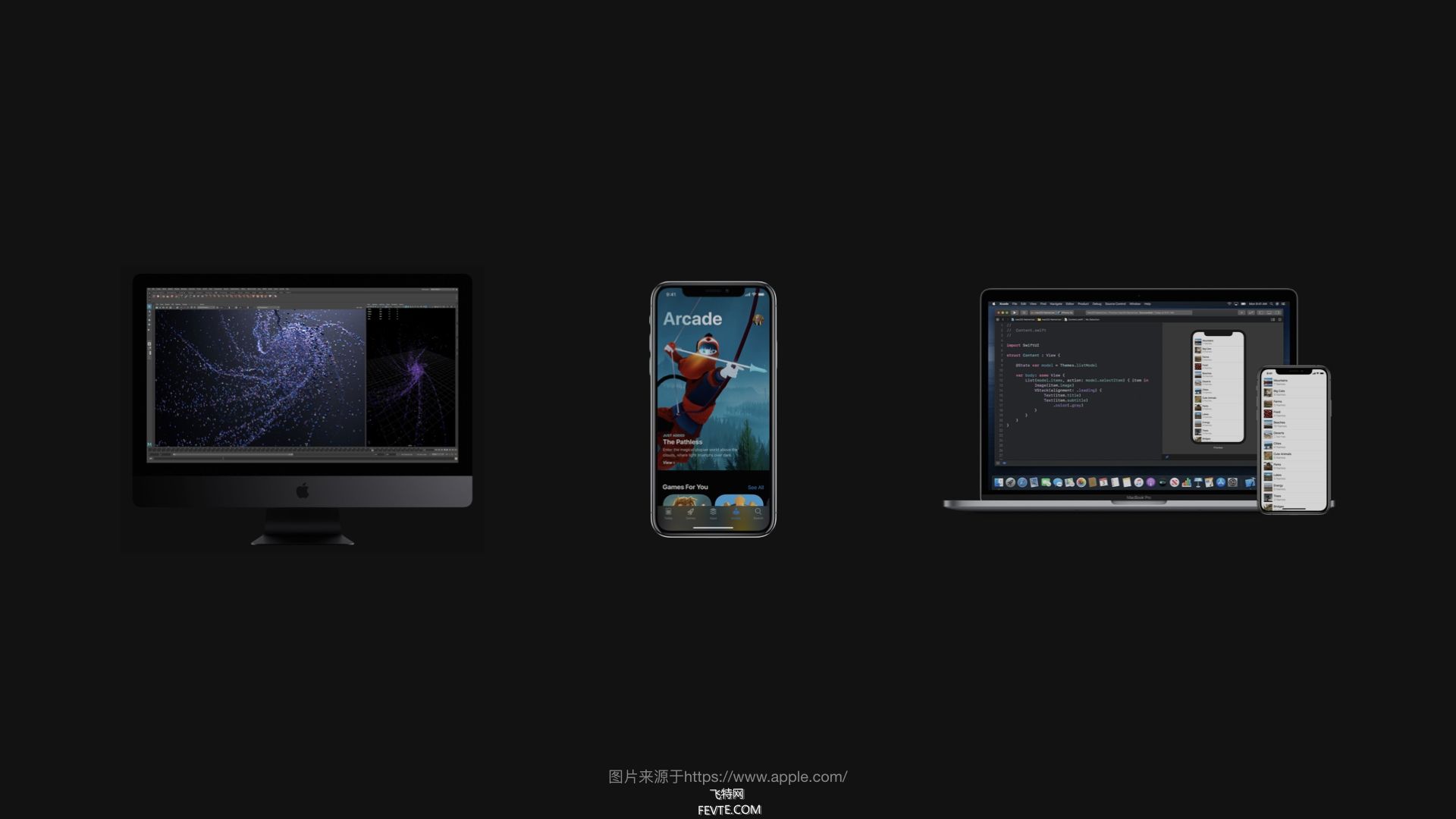Open the Help menu in Xcode

[x=1147, y=304]
